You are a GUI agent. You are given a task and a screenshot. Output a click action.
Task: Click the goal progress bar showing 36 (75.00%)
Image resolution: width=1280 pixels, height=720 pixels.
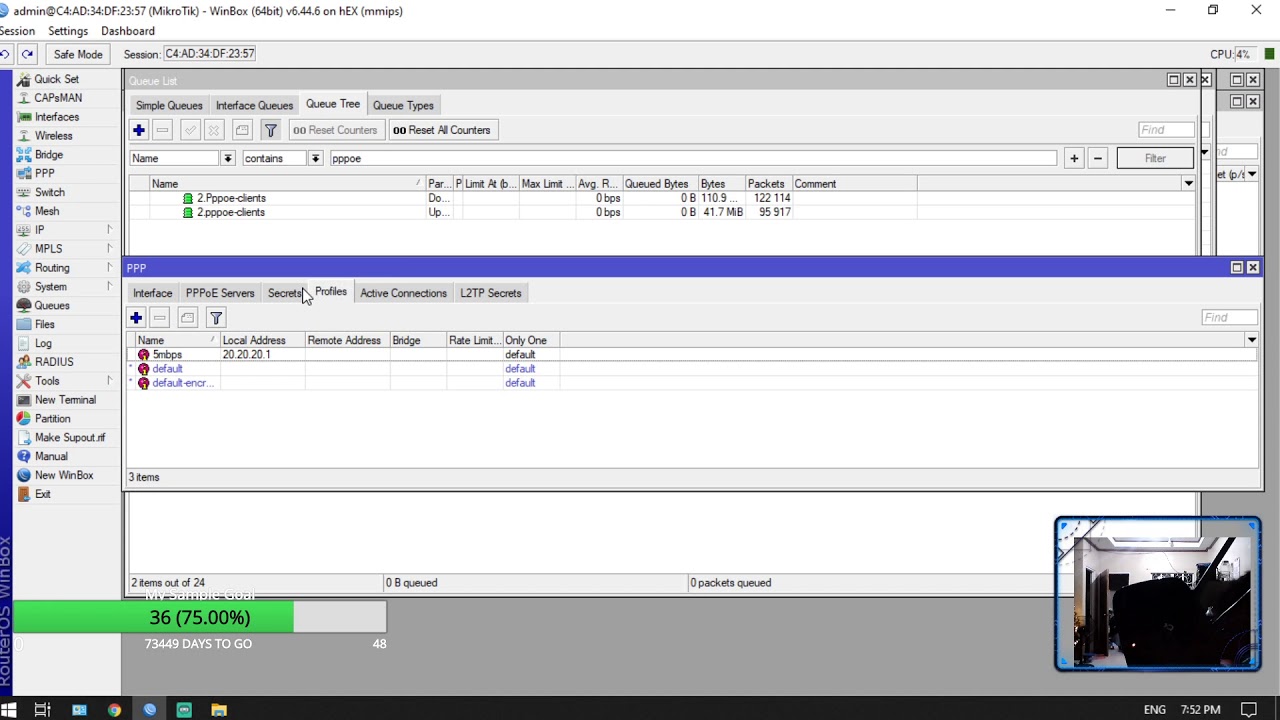tap(200, 618)
